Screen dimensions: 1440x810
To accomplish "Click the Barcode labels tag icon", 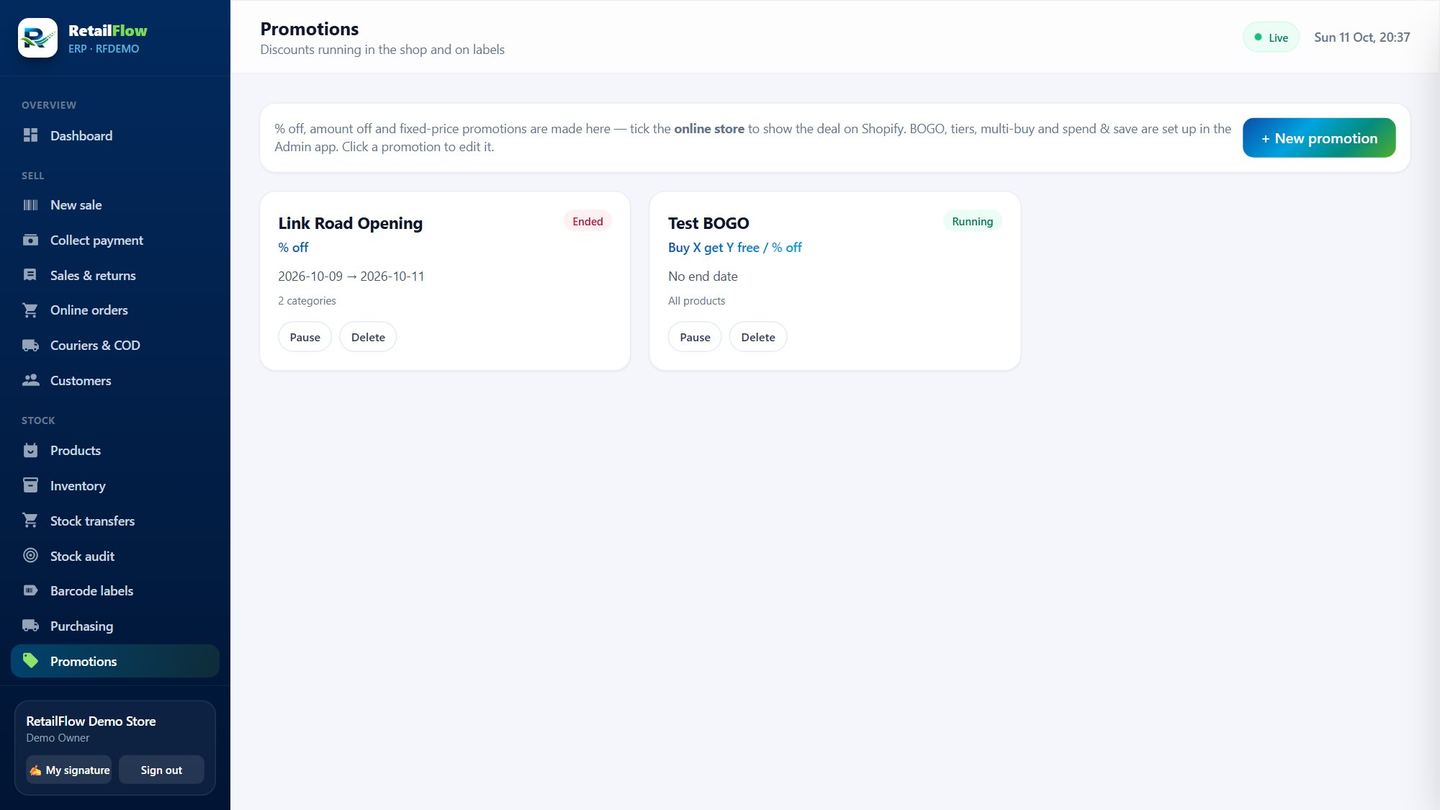I will pyautogui.click(x=30, y=591).
